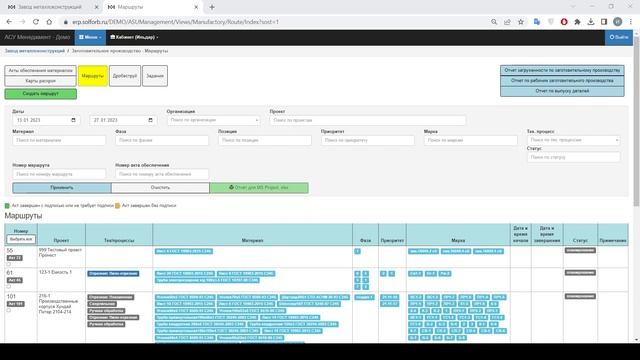The height and width of the screenshot is (360, 640).
Task: Open calendar picker of end date
Action: pyautogui.click(x=150, y=120)
